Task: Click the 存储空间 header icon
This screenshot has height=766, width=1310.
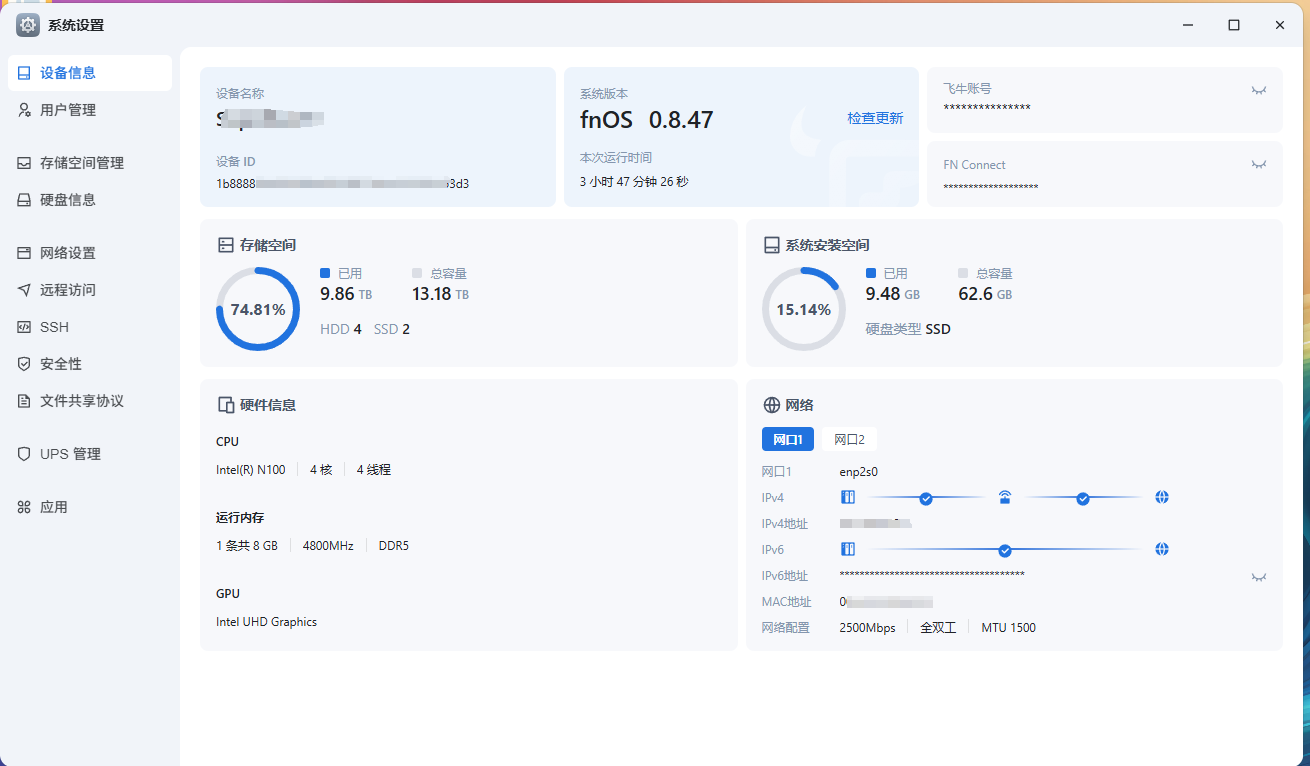Action: [x=226, y=245]
